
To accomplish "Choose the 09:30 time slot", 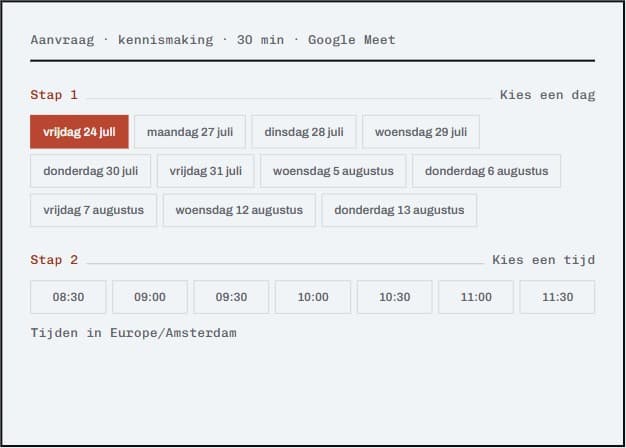I will tap(231, 297).
